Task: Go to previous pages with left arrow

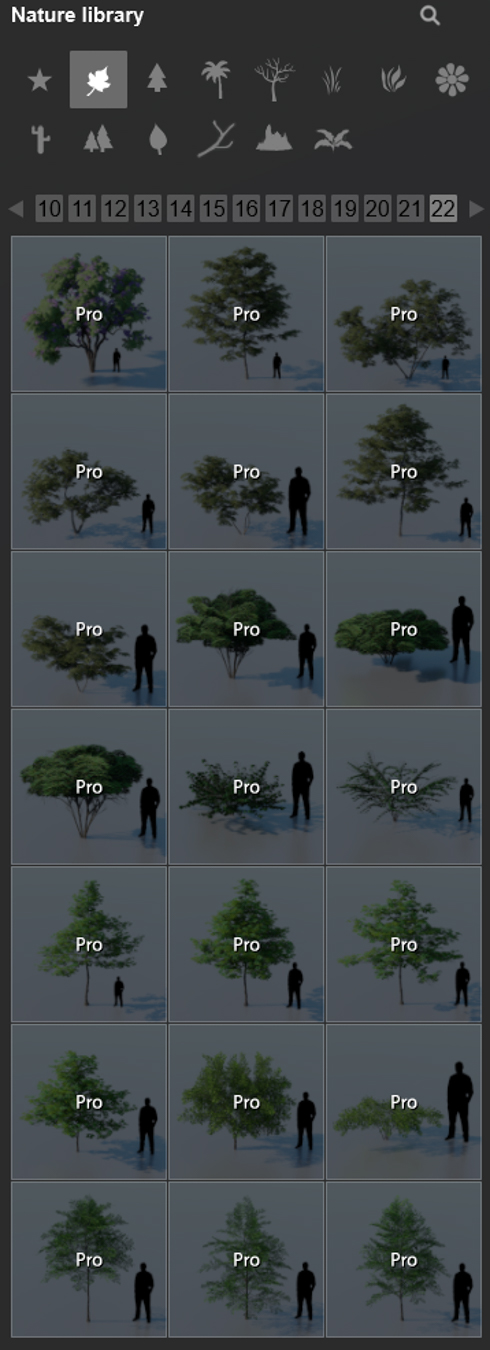Action: point(16,209)
